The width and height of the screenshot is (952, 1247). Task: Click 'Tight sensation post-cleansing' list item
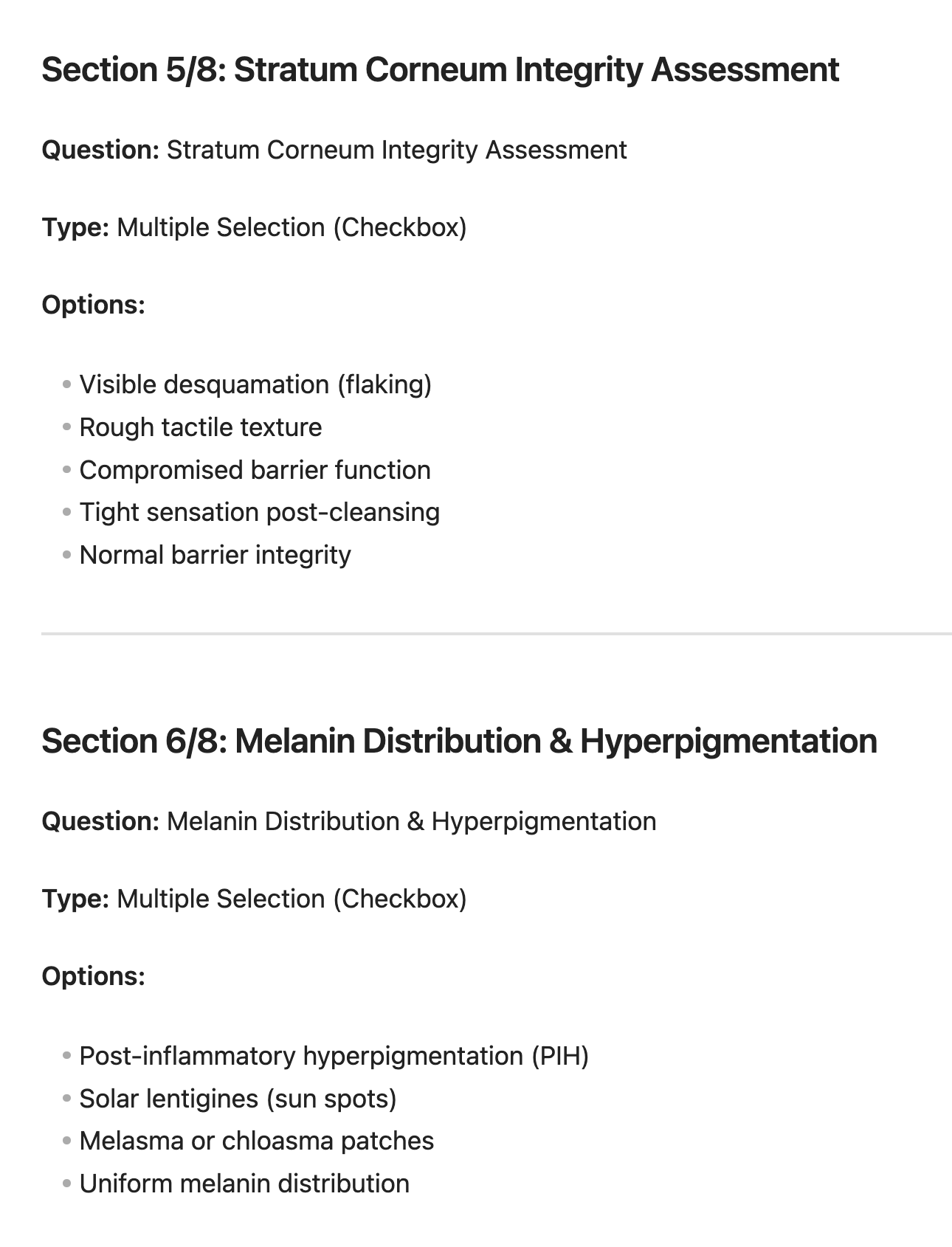click(x=259, y=512)
